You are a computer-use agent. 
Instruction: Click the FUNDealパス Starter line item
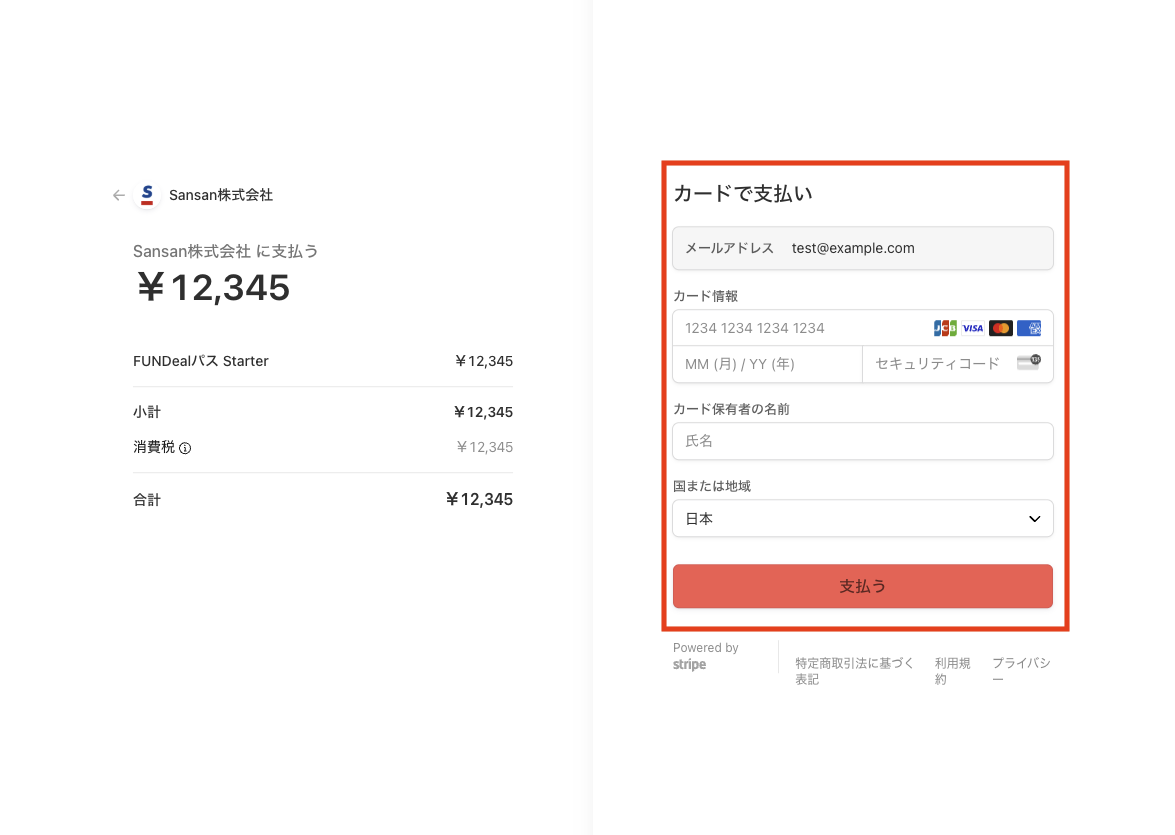[201, 361]
